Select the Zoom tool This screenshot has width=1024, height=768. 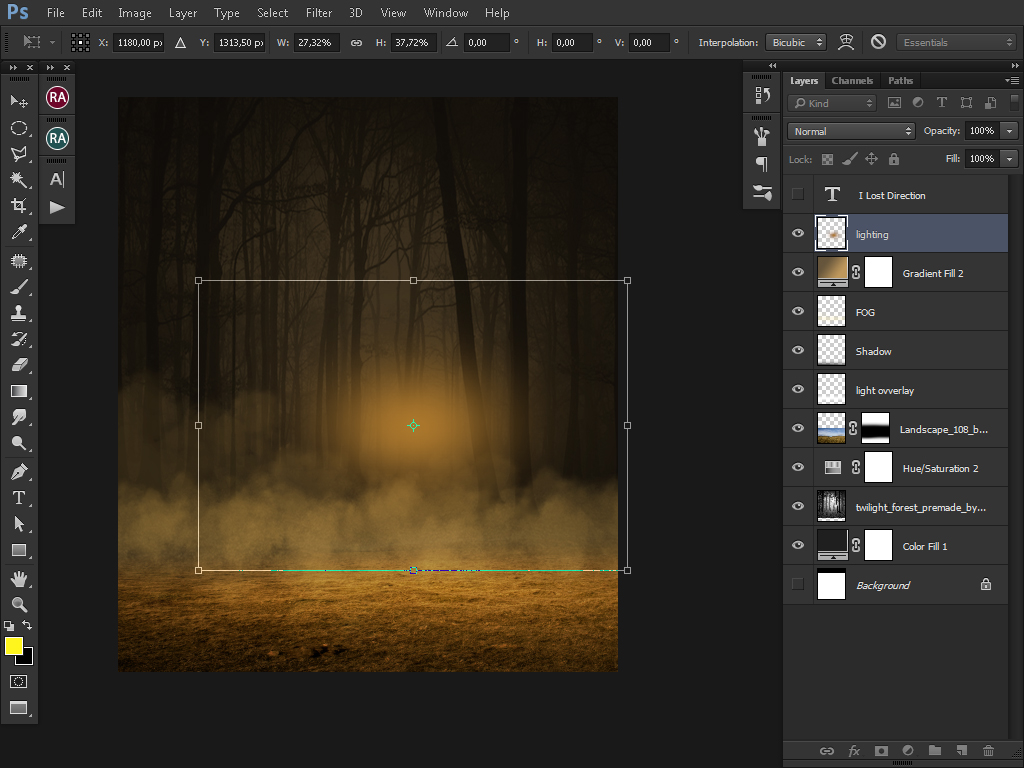coord(18,604)
